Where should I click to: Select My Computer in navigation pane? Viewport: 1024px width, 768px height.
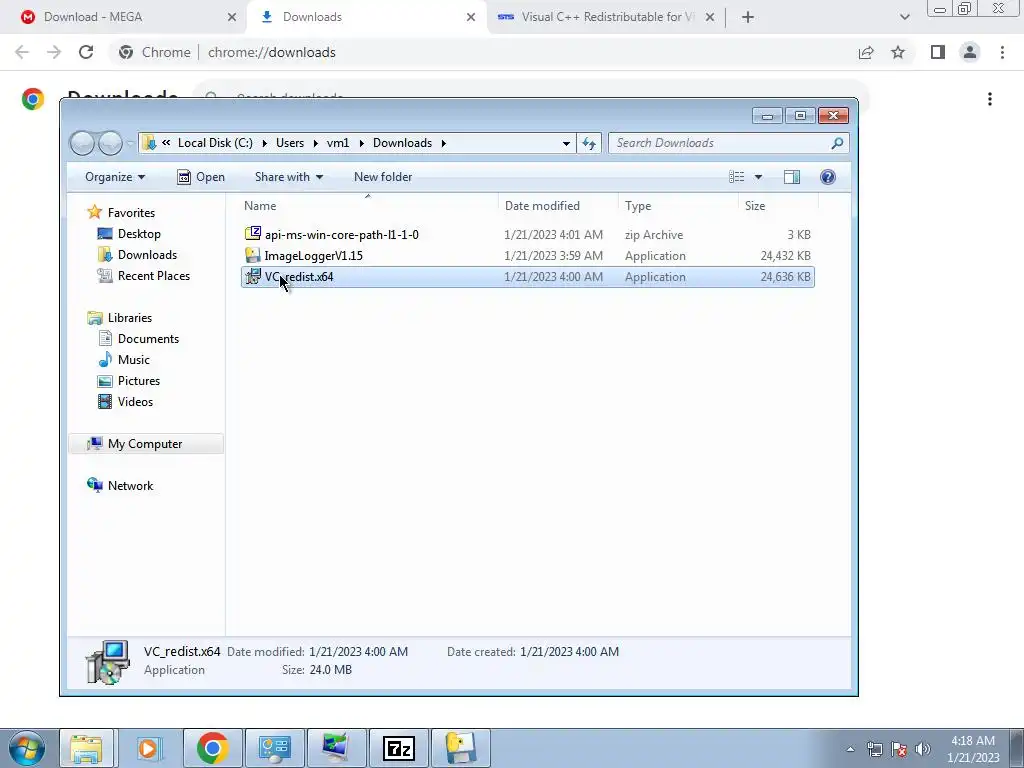click(x=145, y=444)
